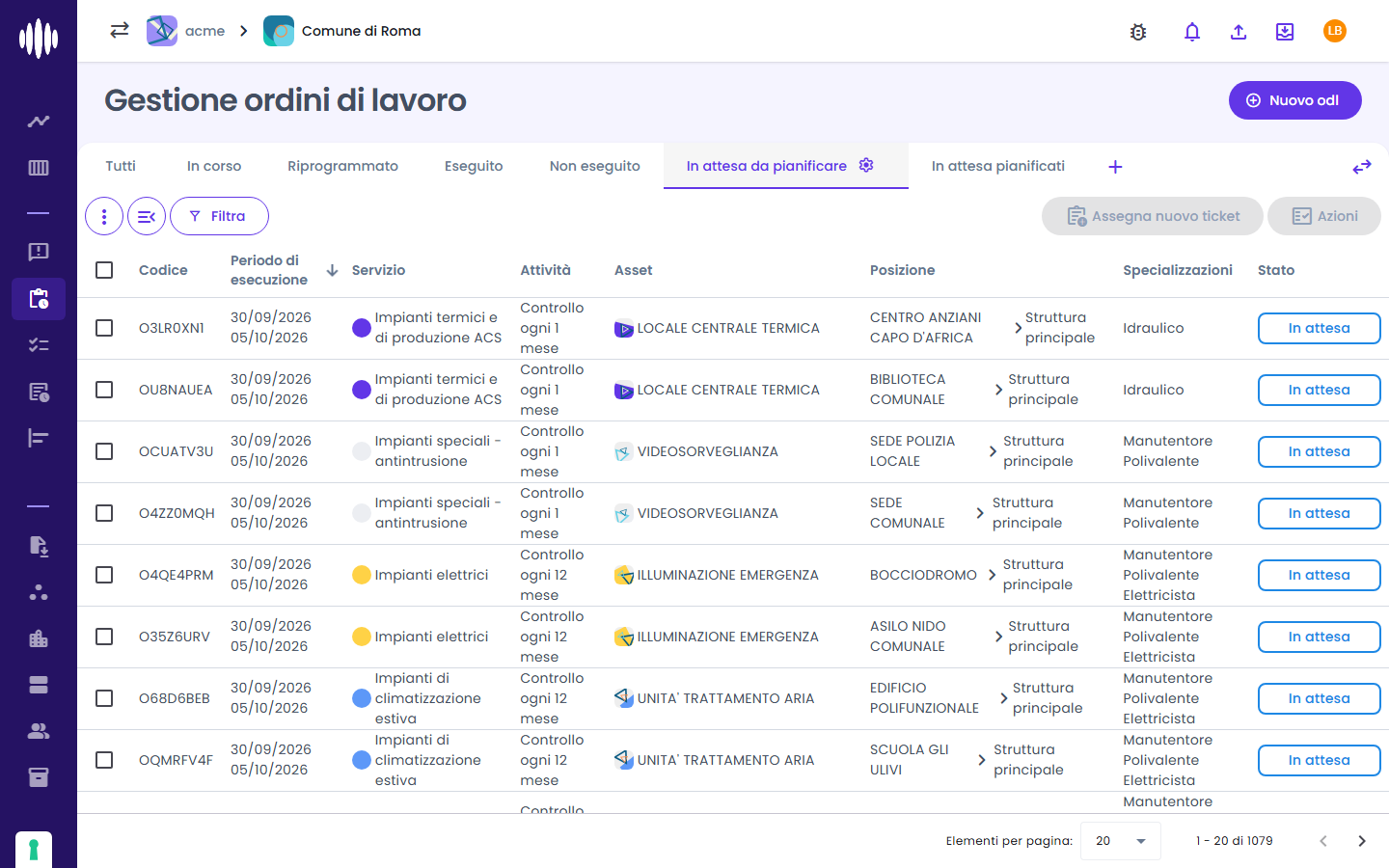Open the buildings icon in sidebar
Viewport: 1389px width, 868px height.
coord(39,638)
